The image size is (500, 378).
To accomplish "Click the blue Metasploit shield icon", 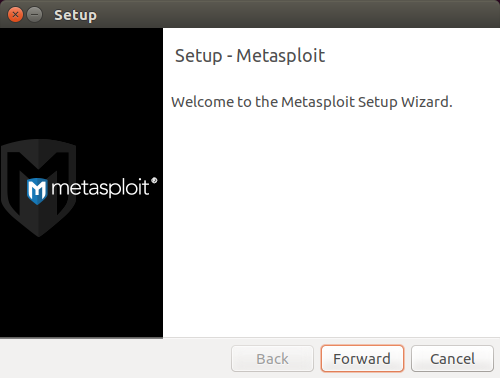I will (37, 191).
